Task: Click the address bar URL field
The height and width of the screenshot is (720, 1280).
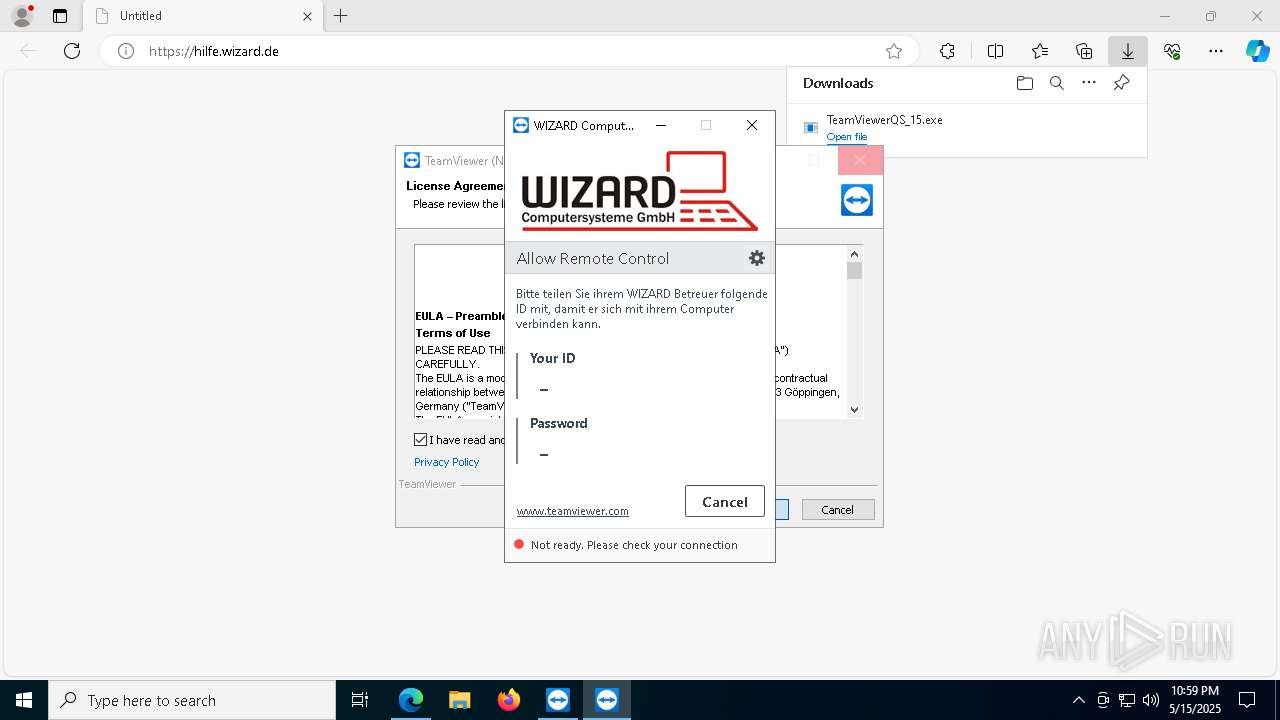Action: click(x=510, y=51)
